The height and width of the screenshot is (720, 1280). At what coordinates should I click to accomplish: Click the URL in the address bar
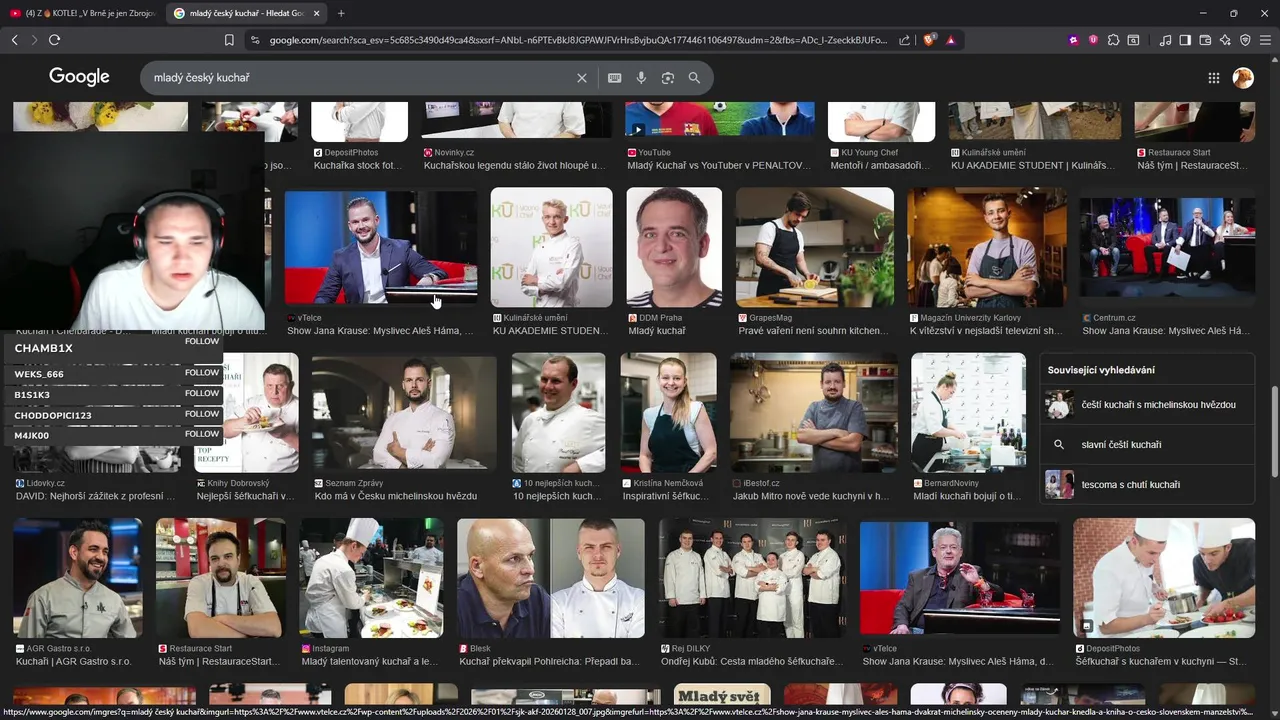pyautogui.click(x=578, y=40)
